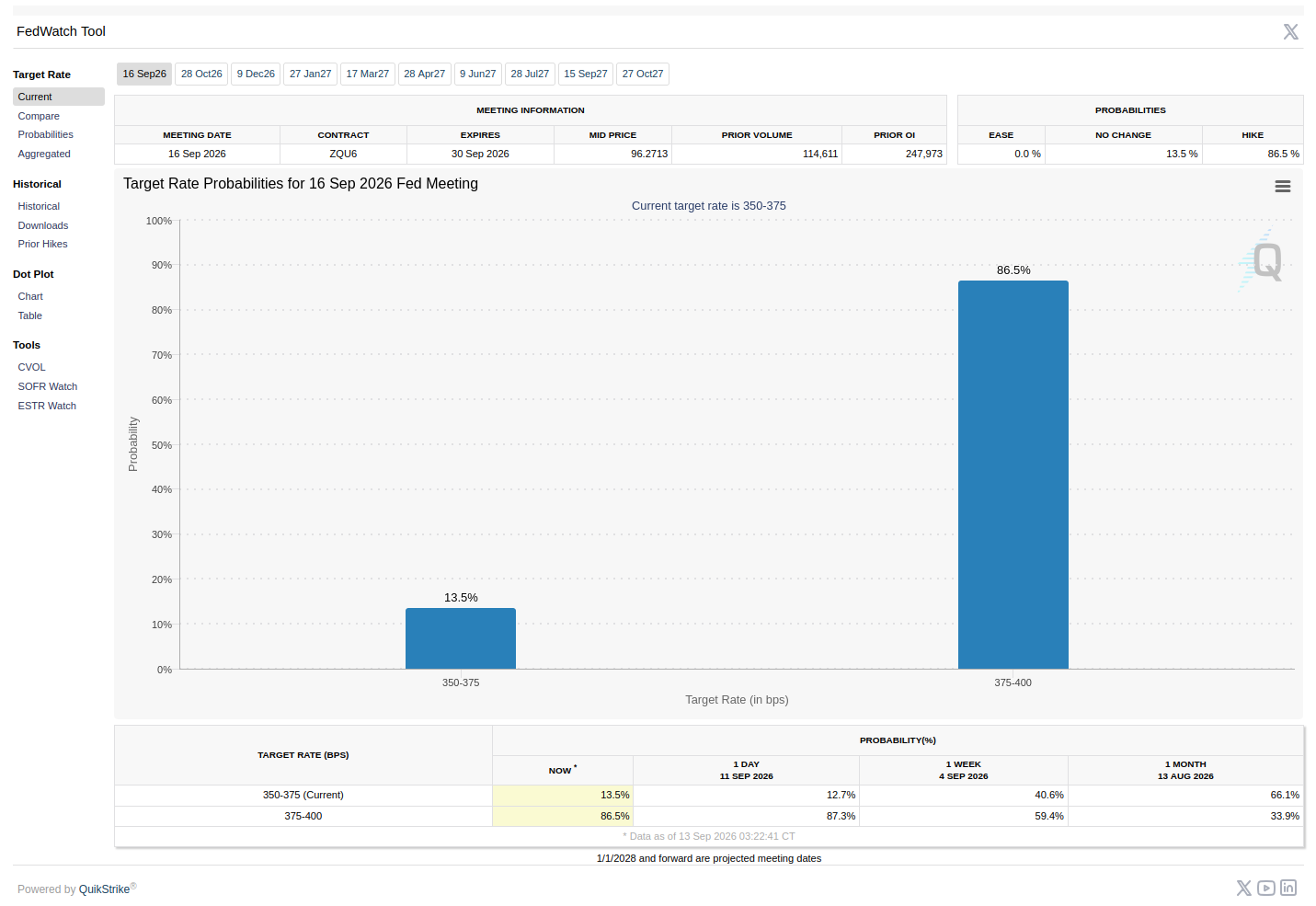Viewport: 1316px width, 906px height.
Task: Open Probabilities in the sidebar
Action: point(46,134)
